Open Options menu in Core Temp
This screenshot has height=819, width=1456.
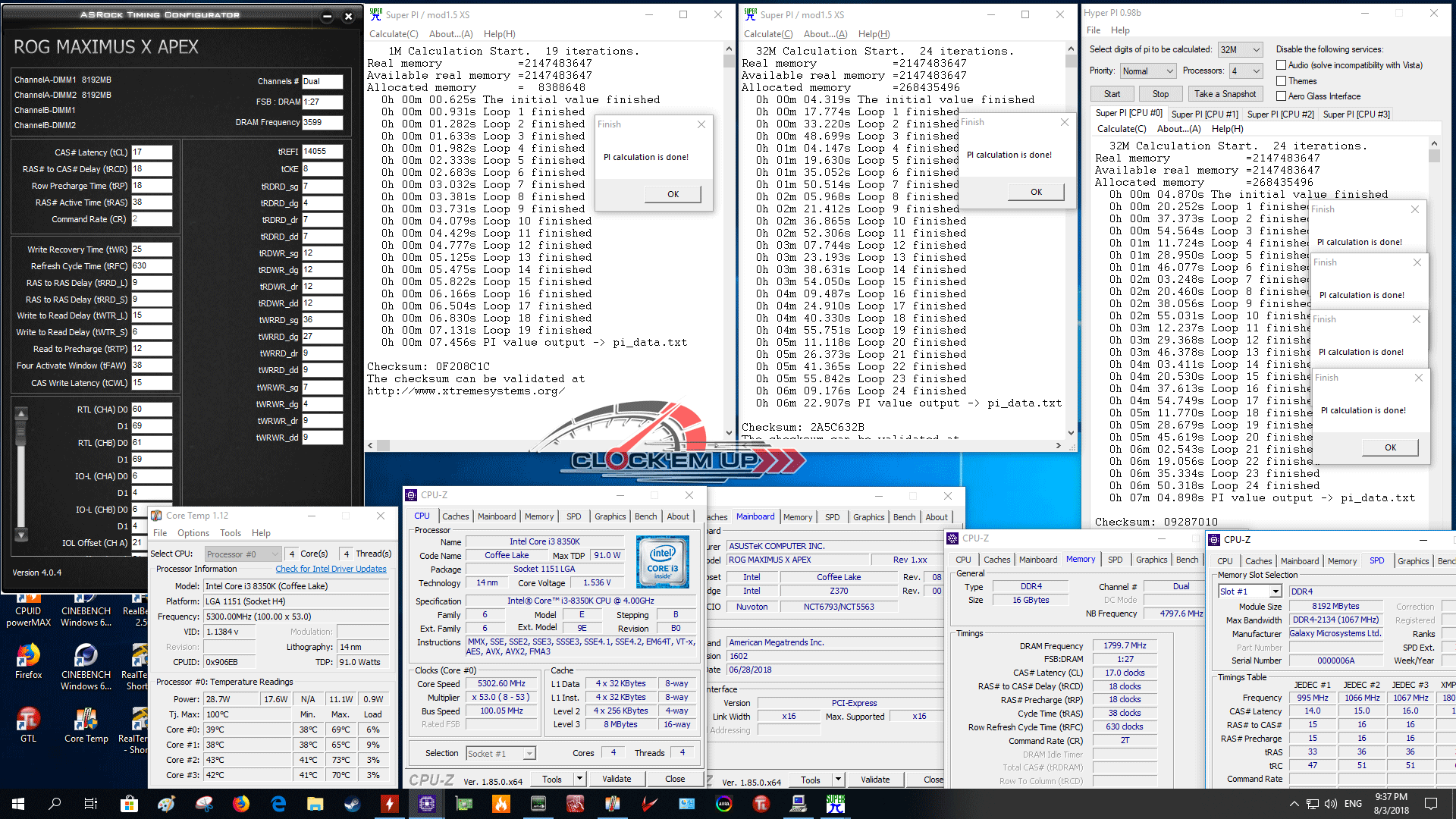[193, 533]
